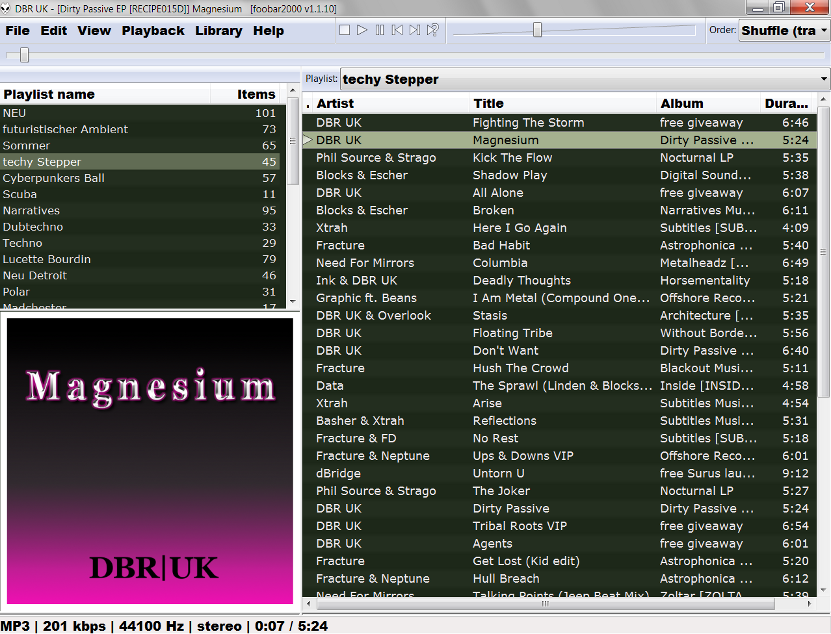The image size is (831, 634).
Task: Adjust the volume slider handle
Action: 537,30
